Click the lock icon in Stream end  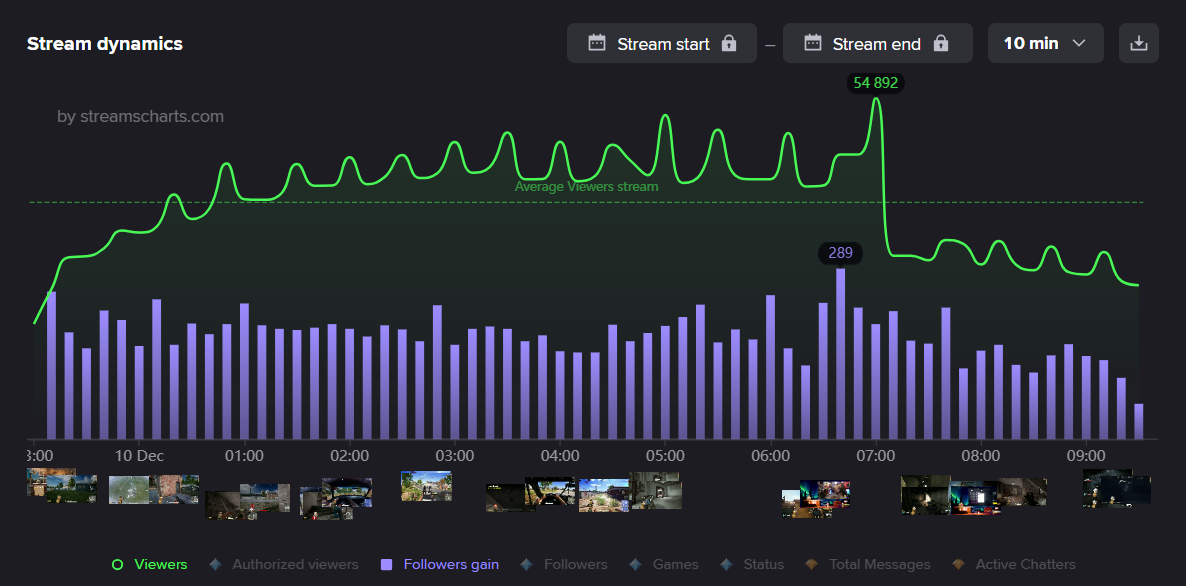941,43
